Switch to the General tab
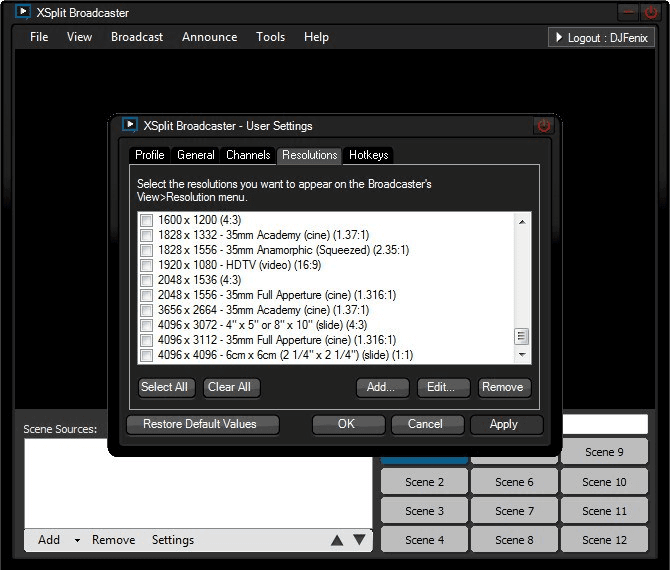Image resolution: width=670 pixels, height=570 pixels. click(x=196, y=155)
